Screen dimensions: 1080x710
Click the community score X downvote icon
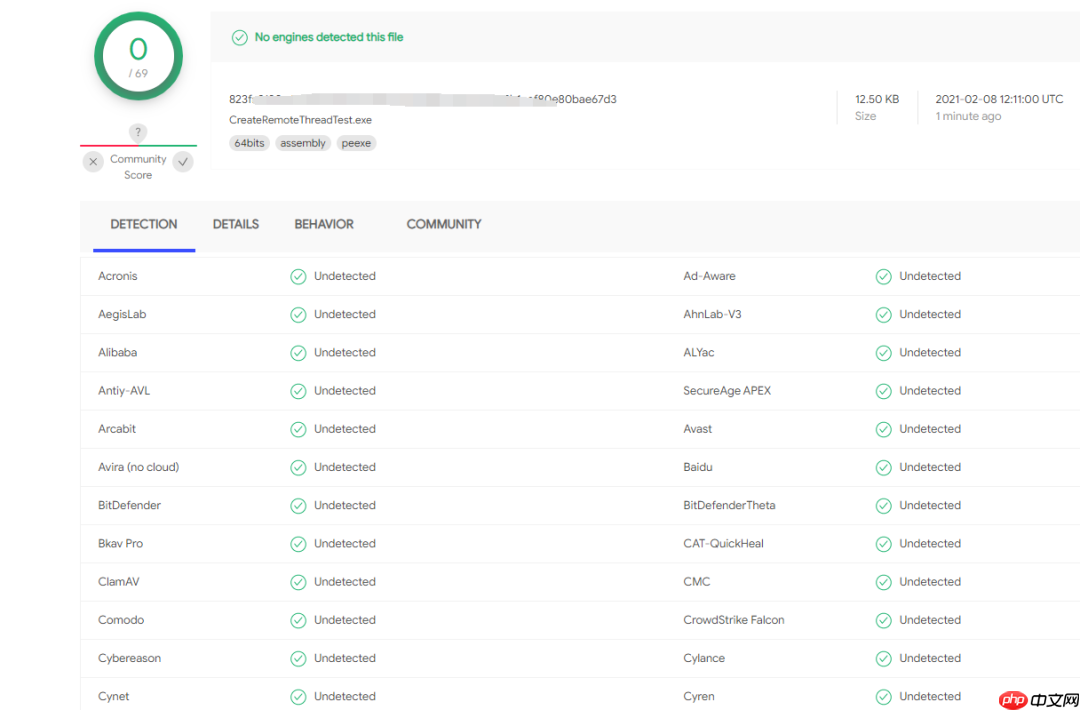tap(93, 161)
